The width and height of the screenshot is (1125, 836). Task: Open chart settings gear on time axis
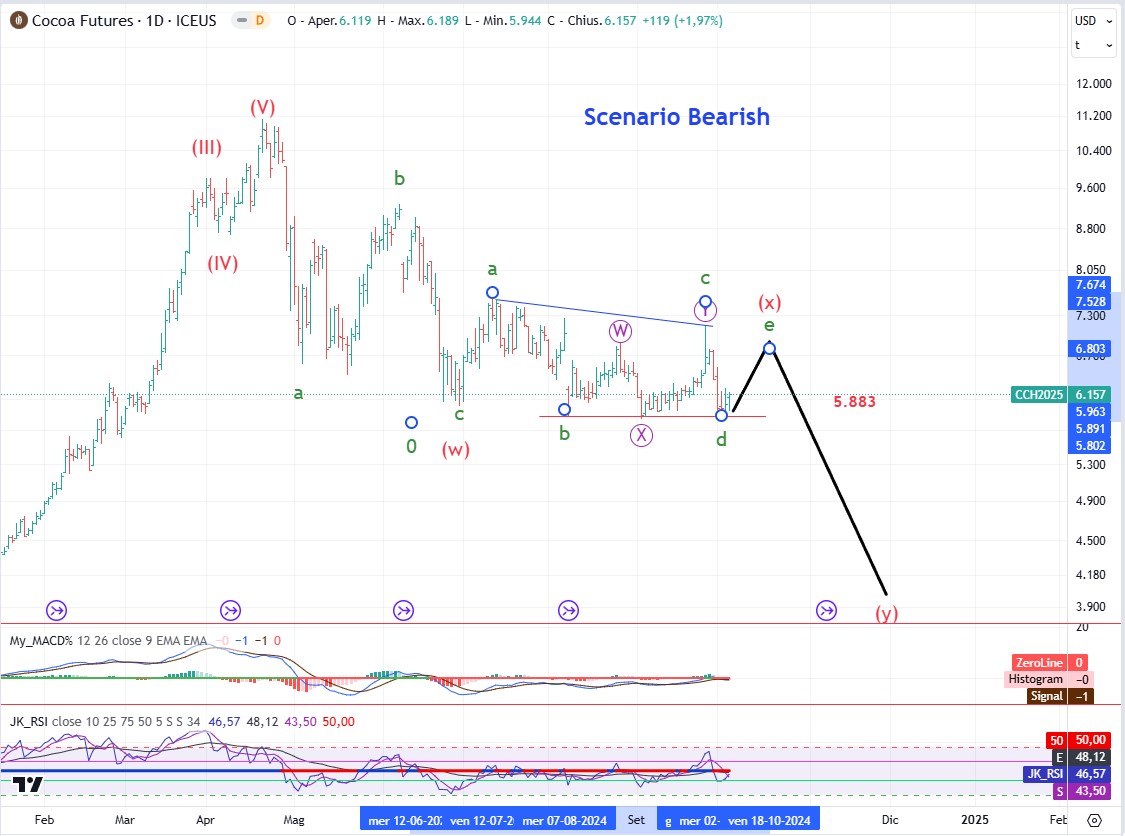coord(1094,820)
